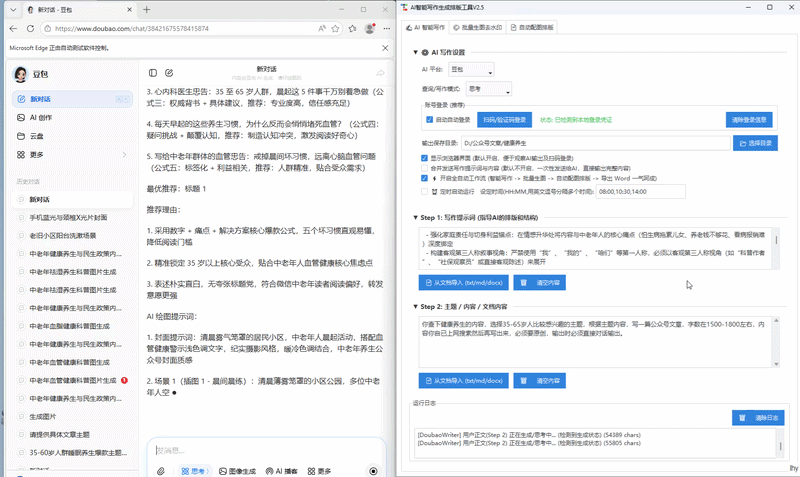Click the 扫码/验证码登录 button
Viewport: 800px width, 477px height.
[505, 120]
